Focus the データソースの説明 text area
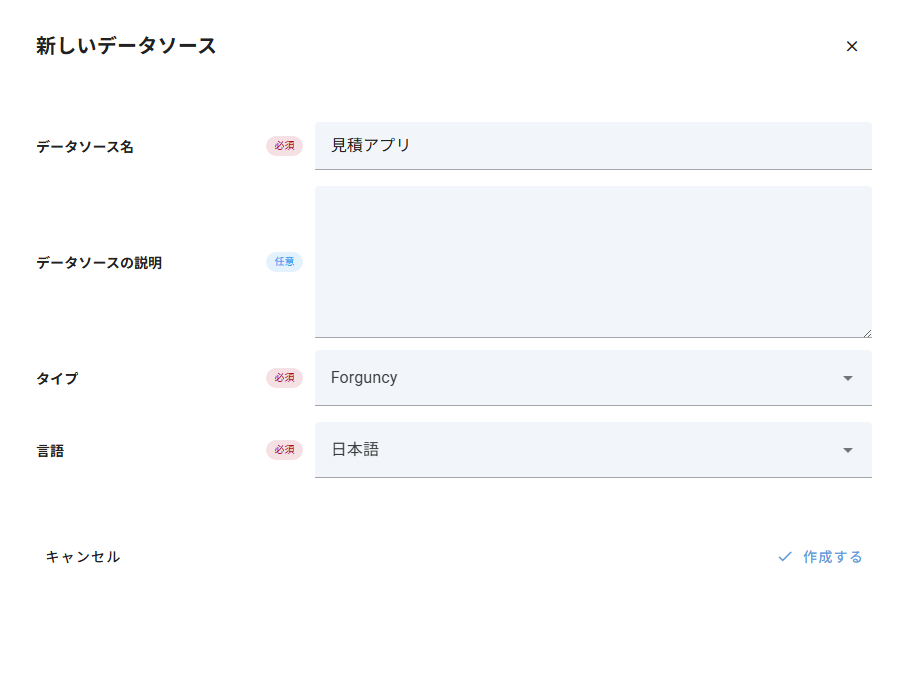This screenshot has height=690, width=909. point(592,262)
